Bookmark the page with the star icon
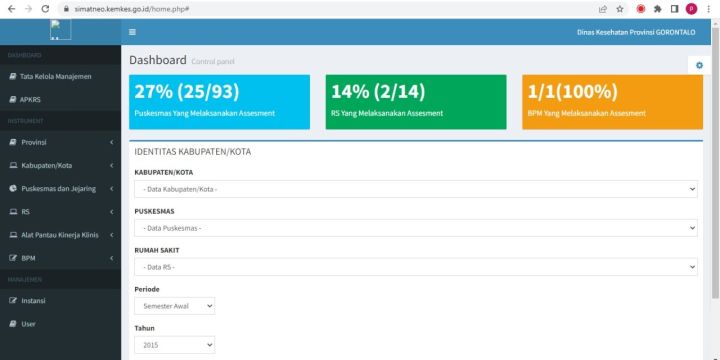This screenshot has width=720, height=360. click(x=620, y=9)
